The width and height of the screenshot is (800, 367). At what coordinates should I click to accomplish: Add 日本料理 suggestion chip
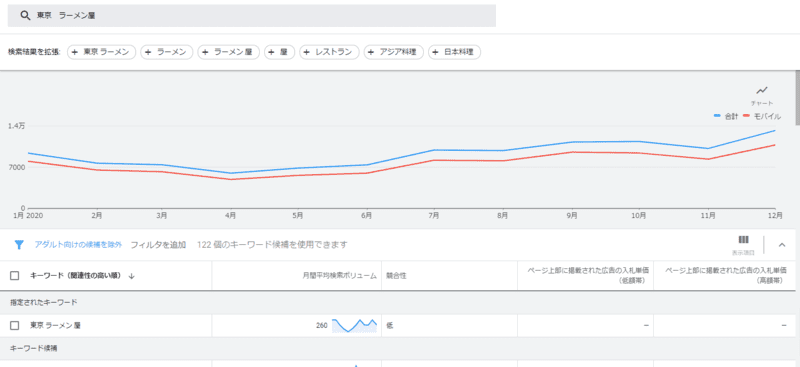454,52
